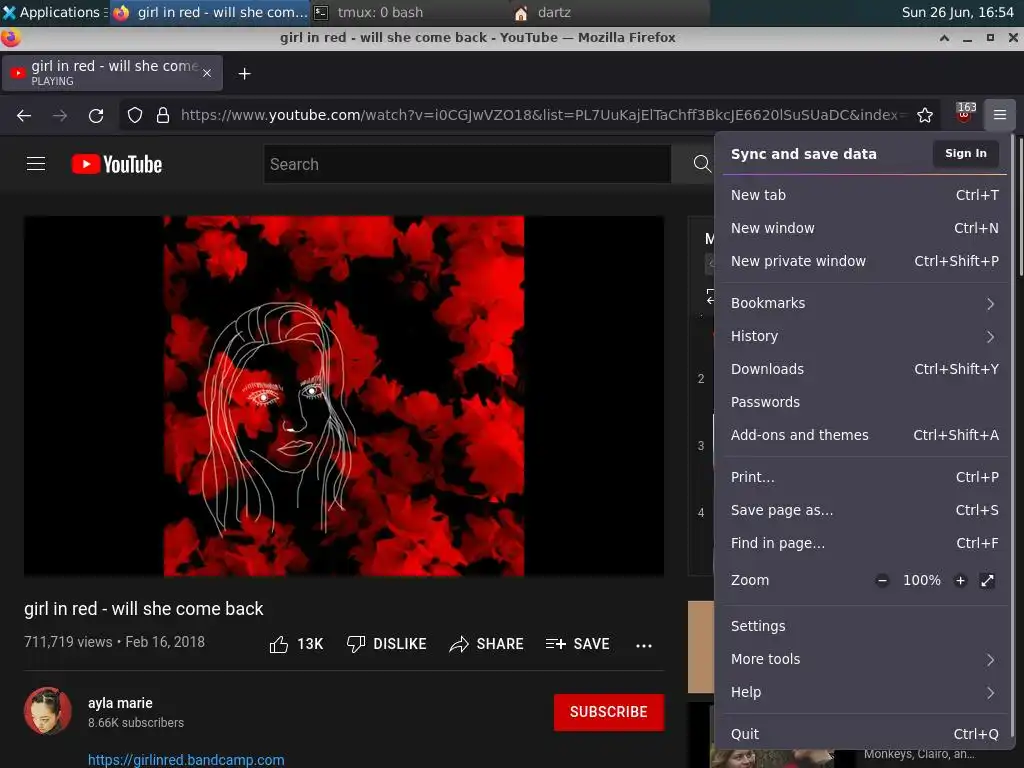Expand the Help submenu
This screenshot has width=1024, height=768.
(864, 692)
